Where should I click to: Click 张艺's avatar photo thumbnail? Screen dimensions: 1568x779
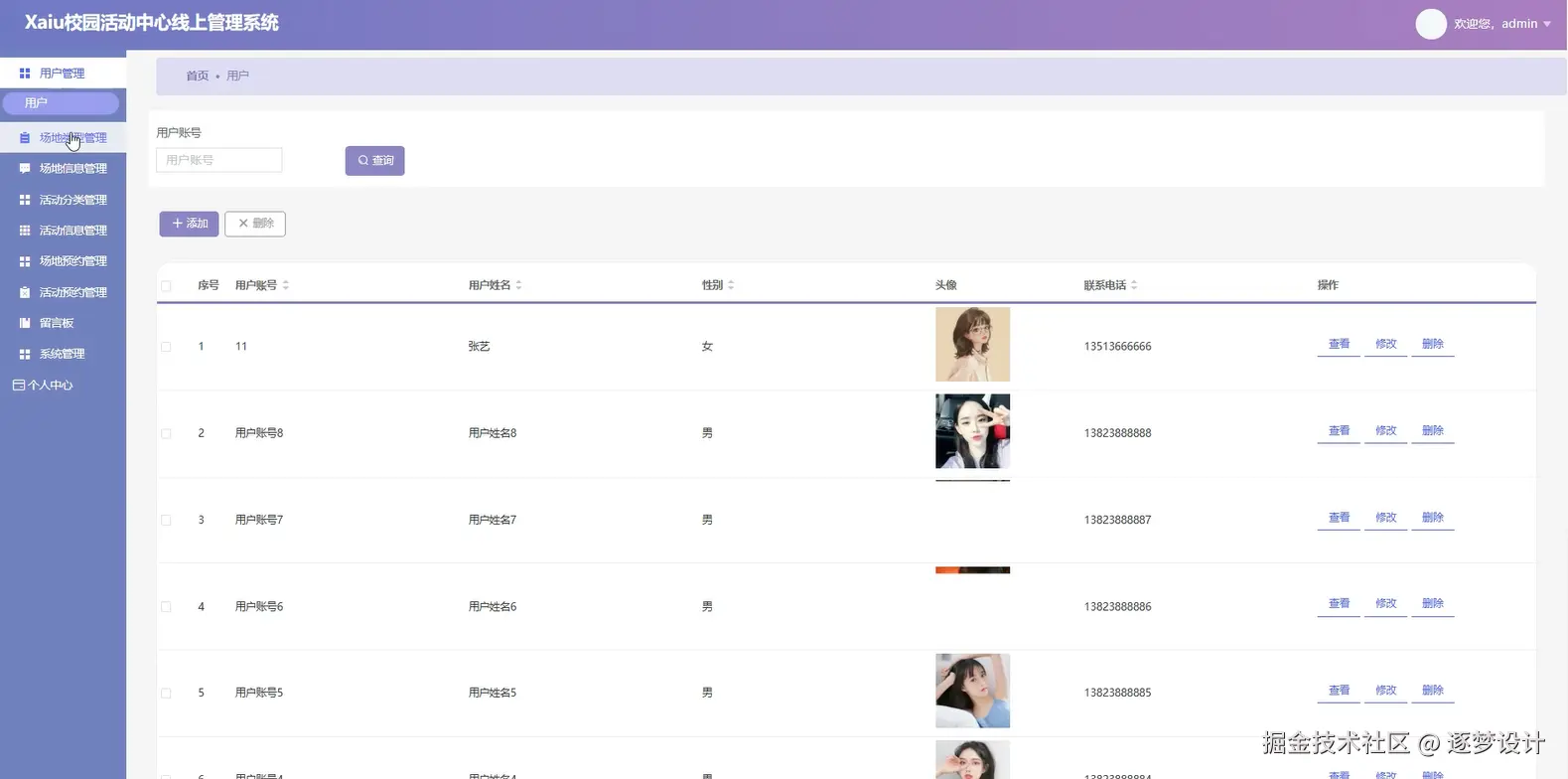(x=972, y=344)
